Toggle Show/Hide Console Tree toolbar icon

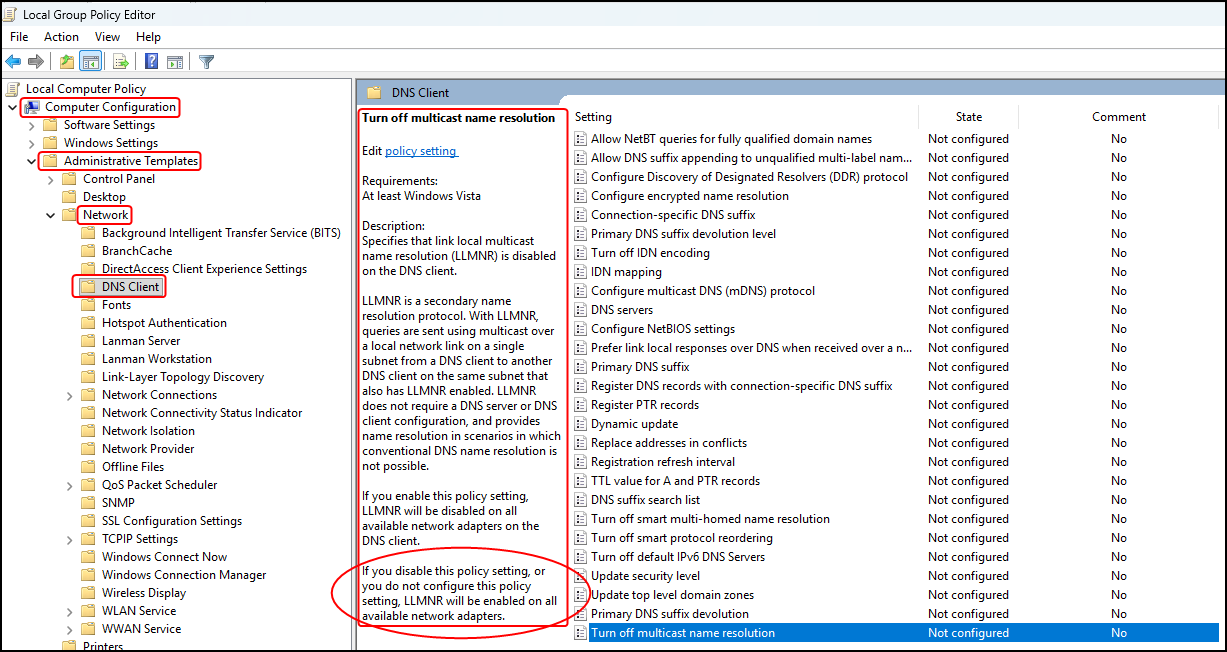tap(90, 61)
